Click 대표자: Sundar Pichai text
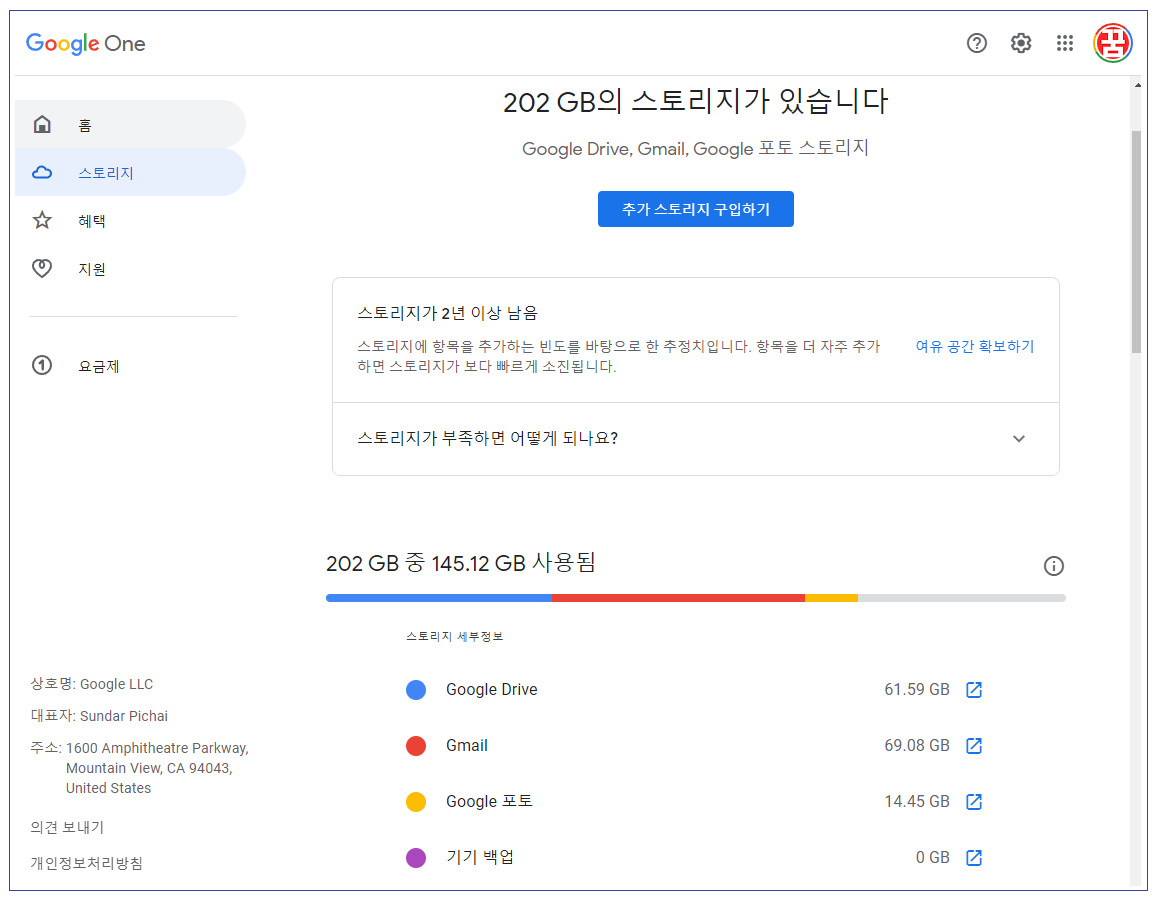The width and height of the screenshot is (1156, 901). click(99, 716)
